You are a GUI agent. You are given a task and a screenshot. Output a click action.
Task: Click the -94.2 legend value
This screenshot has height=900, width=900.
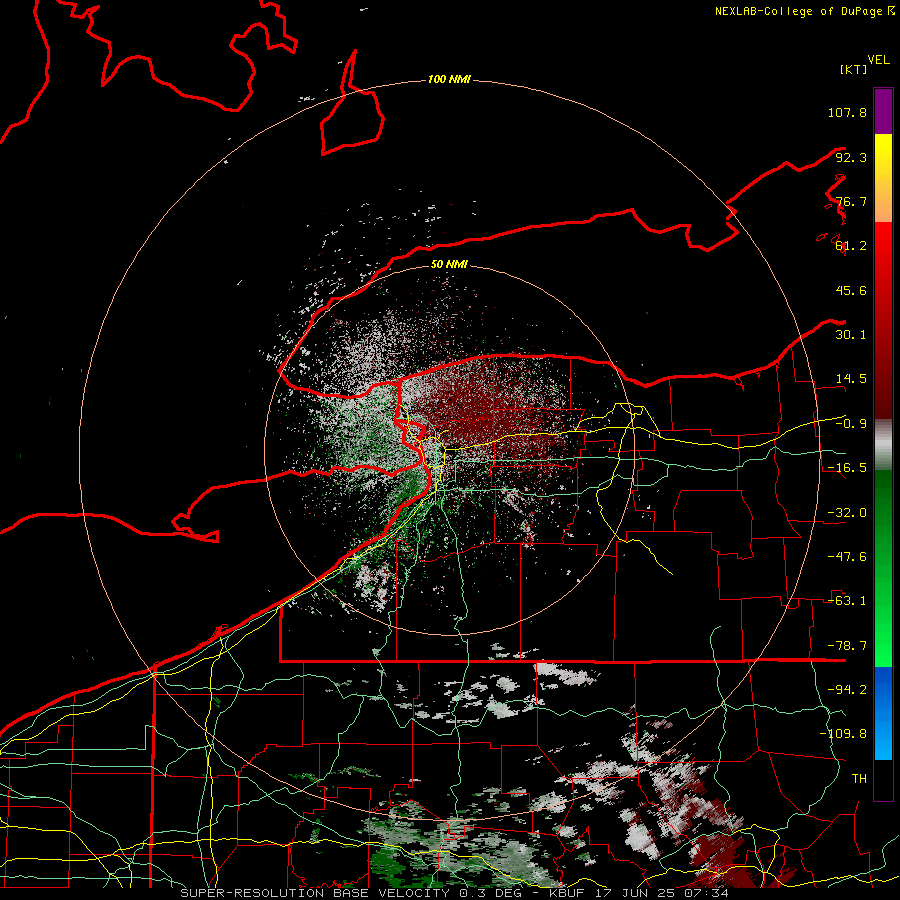[x=847, y=690]
